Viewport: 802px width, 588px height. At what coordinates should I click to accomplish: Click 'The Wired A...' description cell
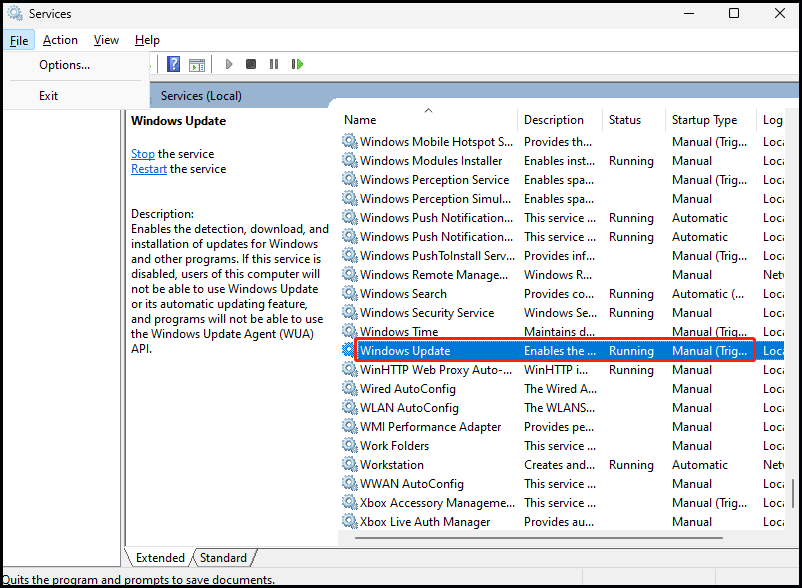(560, 389)
